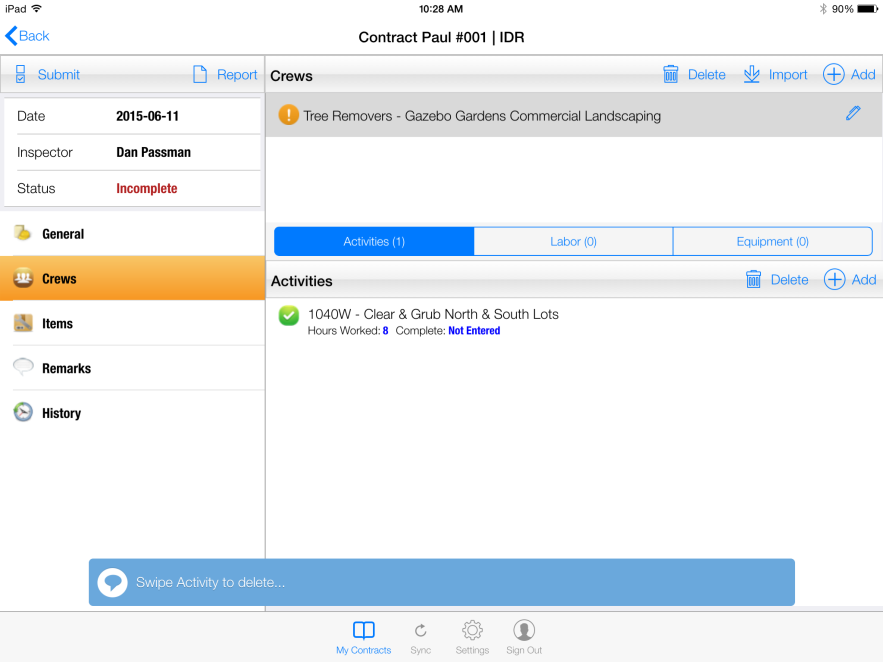The width and height of the screenshot is (883, 662).
Task: Open the Report document
Action: click(225, 75)
